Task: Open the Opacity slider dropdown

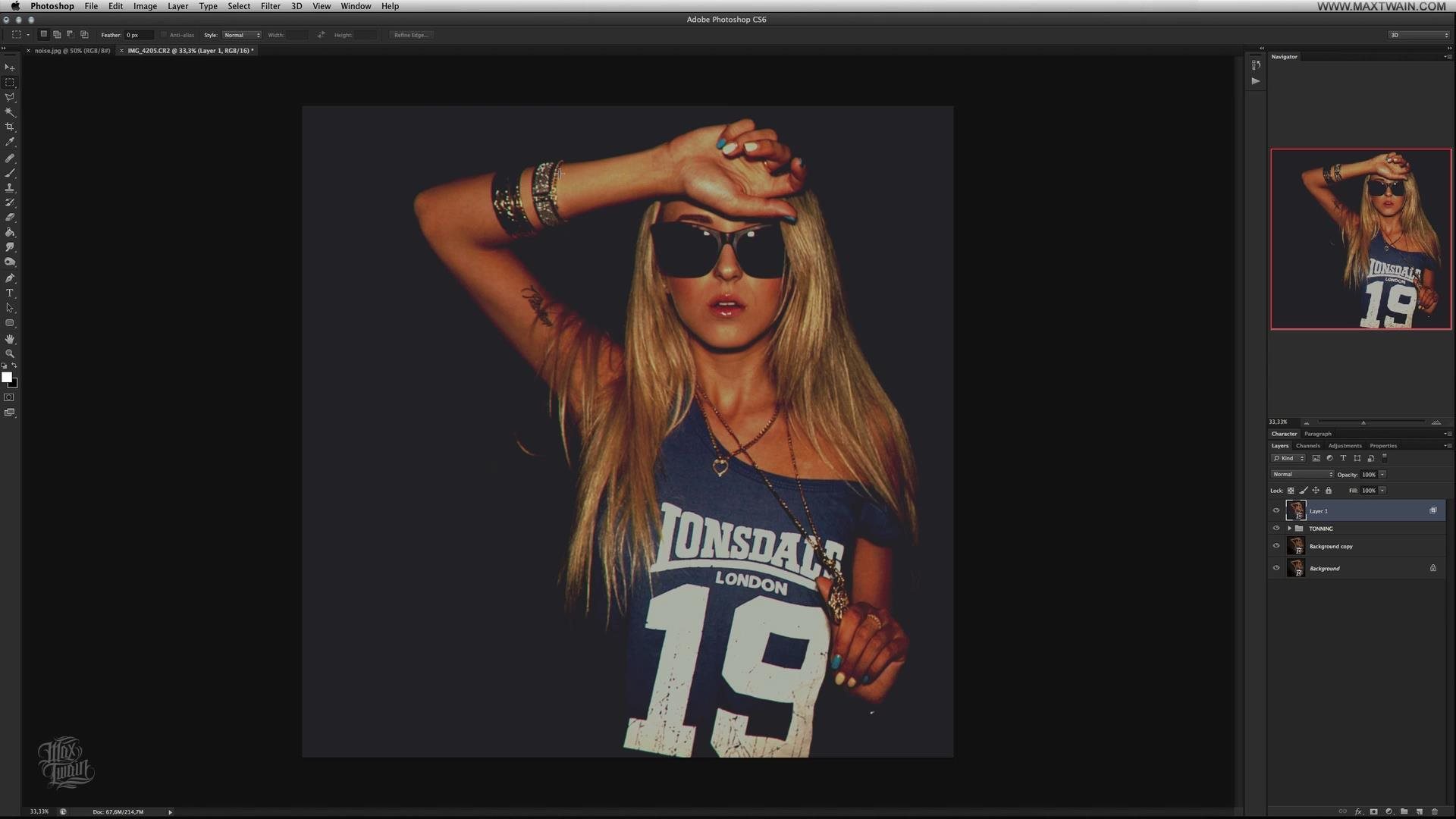Action: click(1382, 475)
